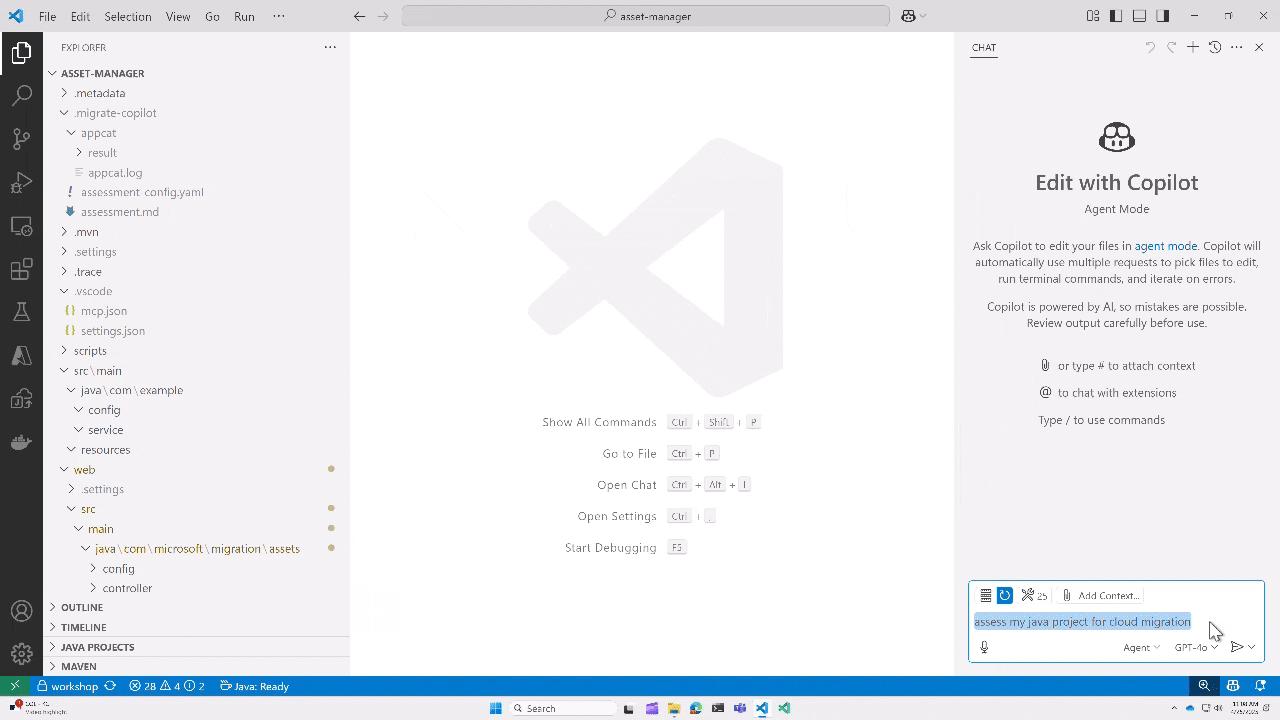Image resolution: width=1280 pixels, height=720 pixels.
Task: Click the chat list icon beside refresh
Action: click(x=985, y=595)
